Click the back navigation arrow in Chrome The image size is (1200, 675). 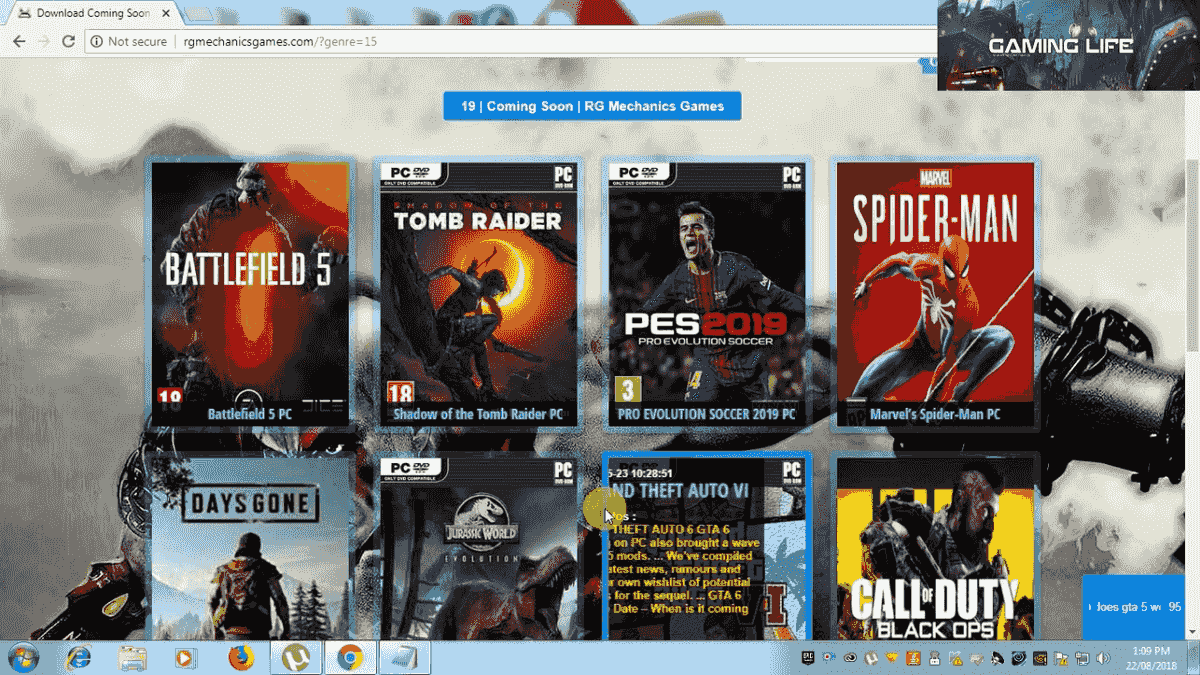pos(18,41)
